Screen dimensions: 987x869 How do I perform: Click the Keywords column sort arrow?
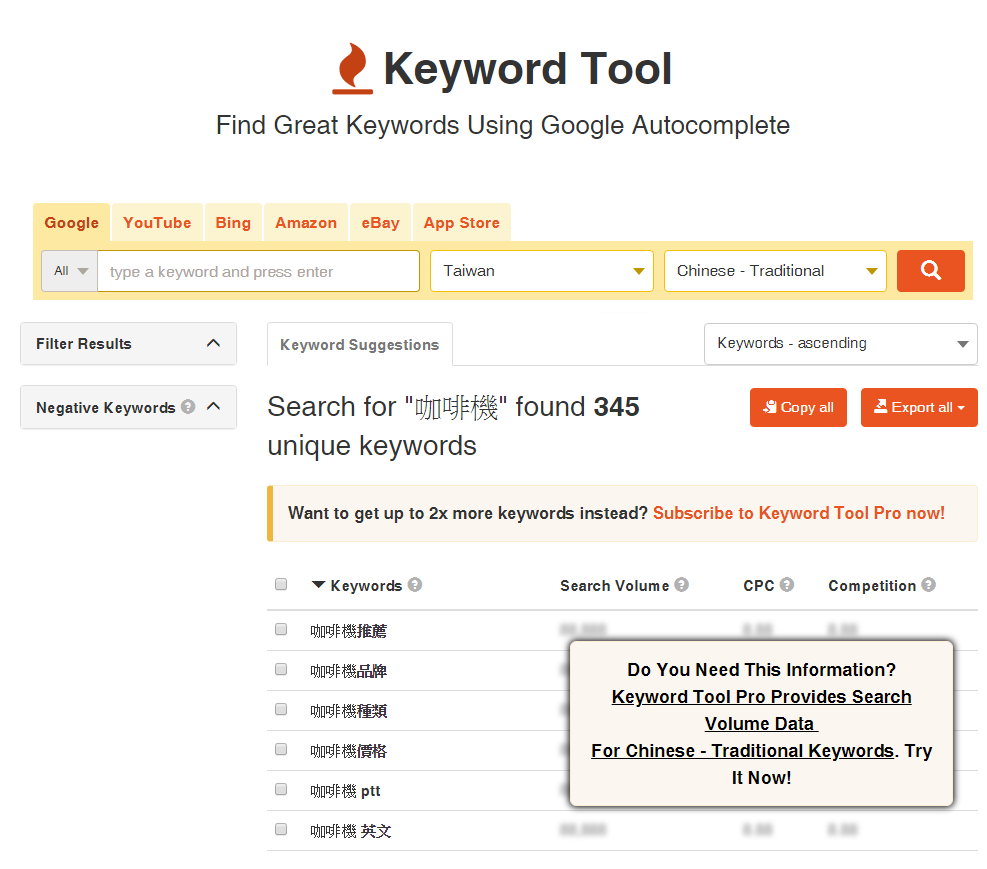pyautogui.click(x=319, y=585)
